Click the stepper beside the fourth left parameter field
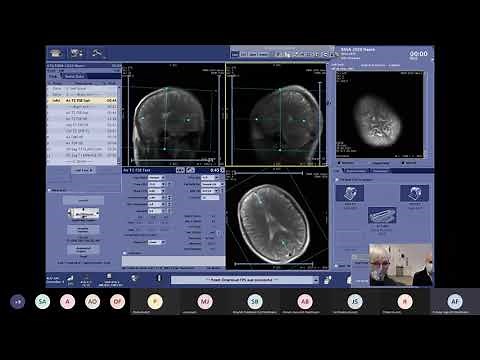Screen dimensions: 480x360 point(170,198)
